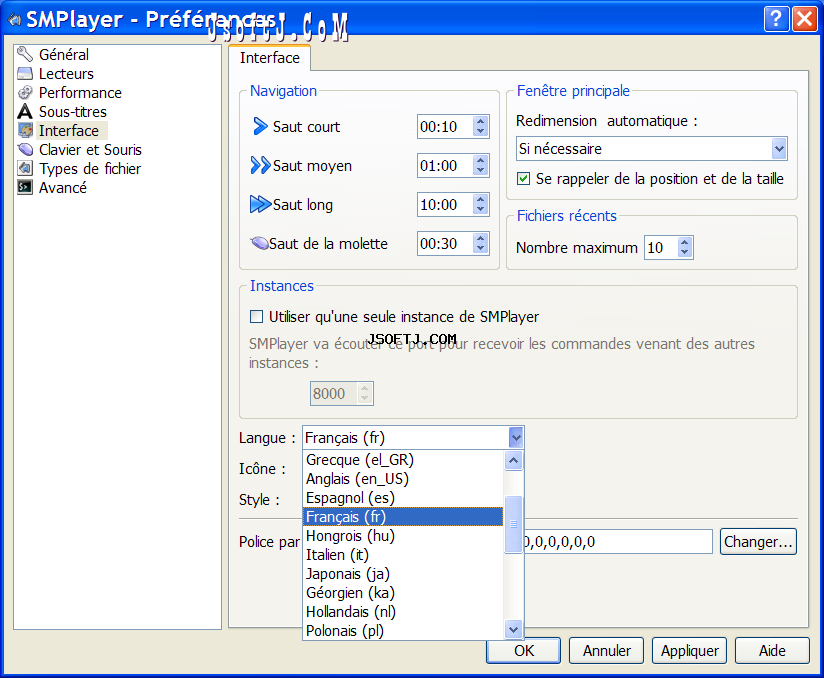824x678 pixels.
Task: Increase Nombre maximum recent files
Action: 684,242
